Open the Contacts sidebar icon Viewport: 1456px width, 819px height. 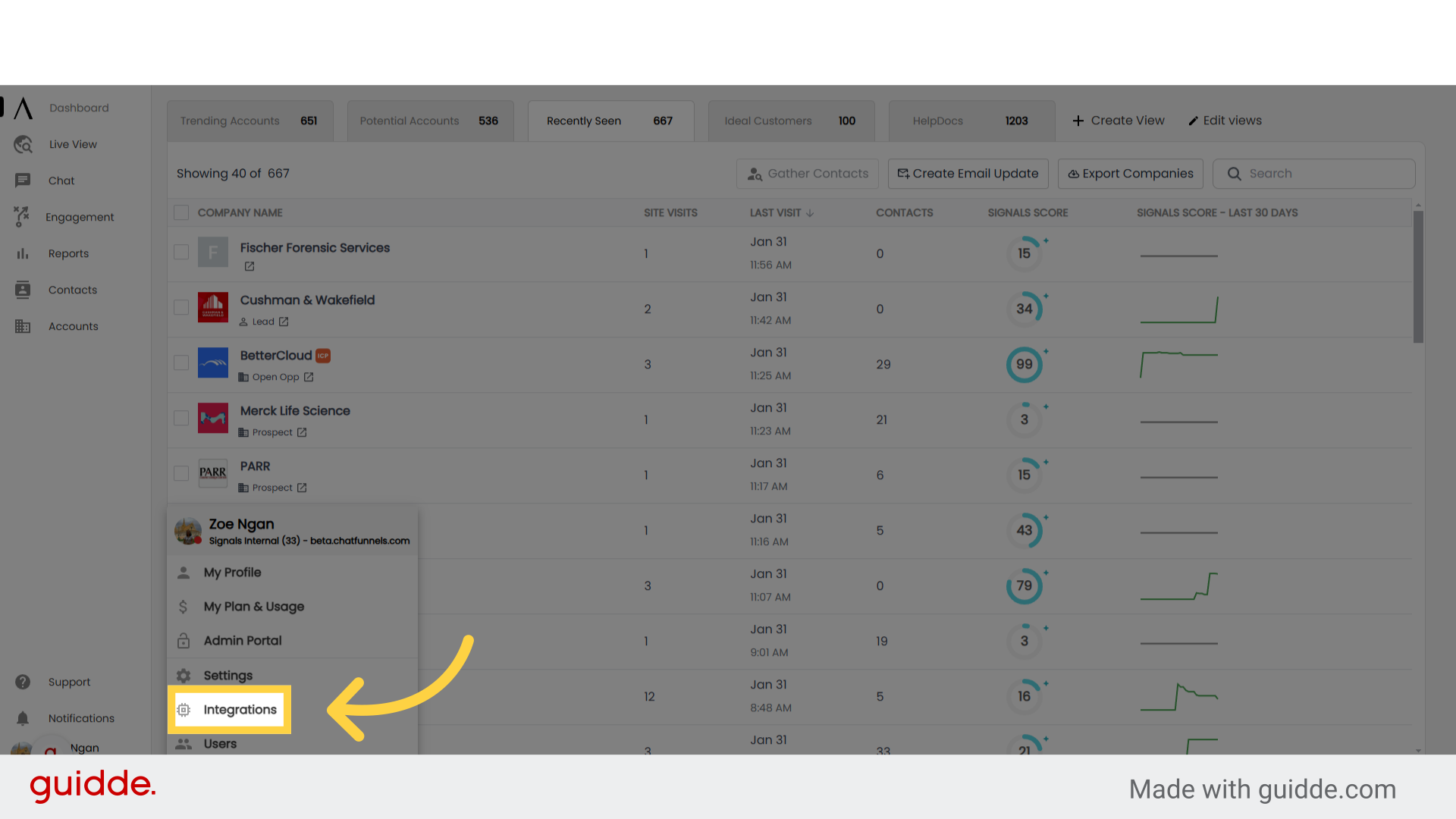pos(23,290)
